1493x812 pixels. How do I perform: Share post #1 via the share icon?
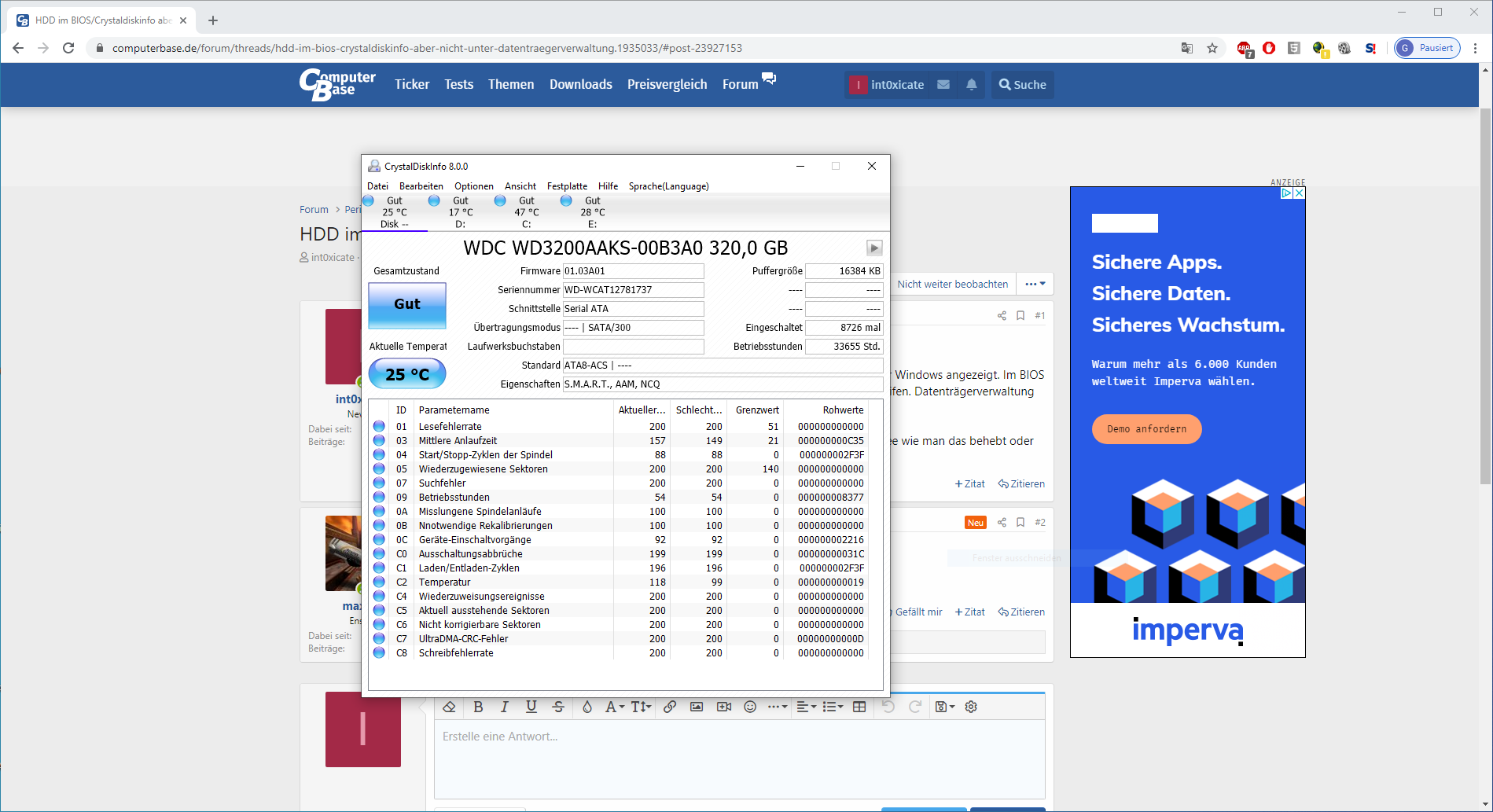[x=1002, y=315]
